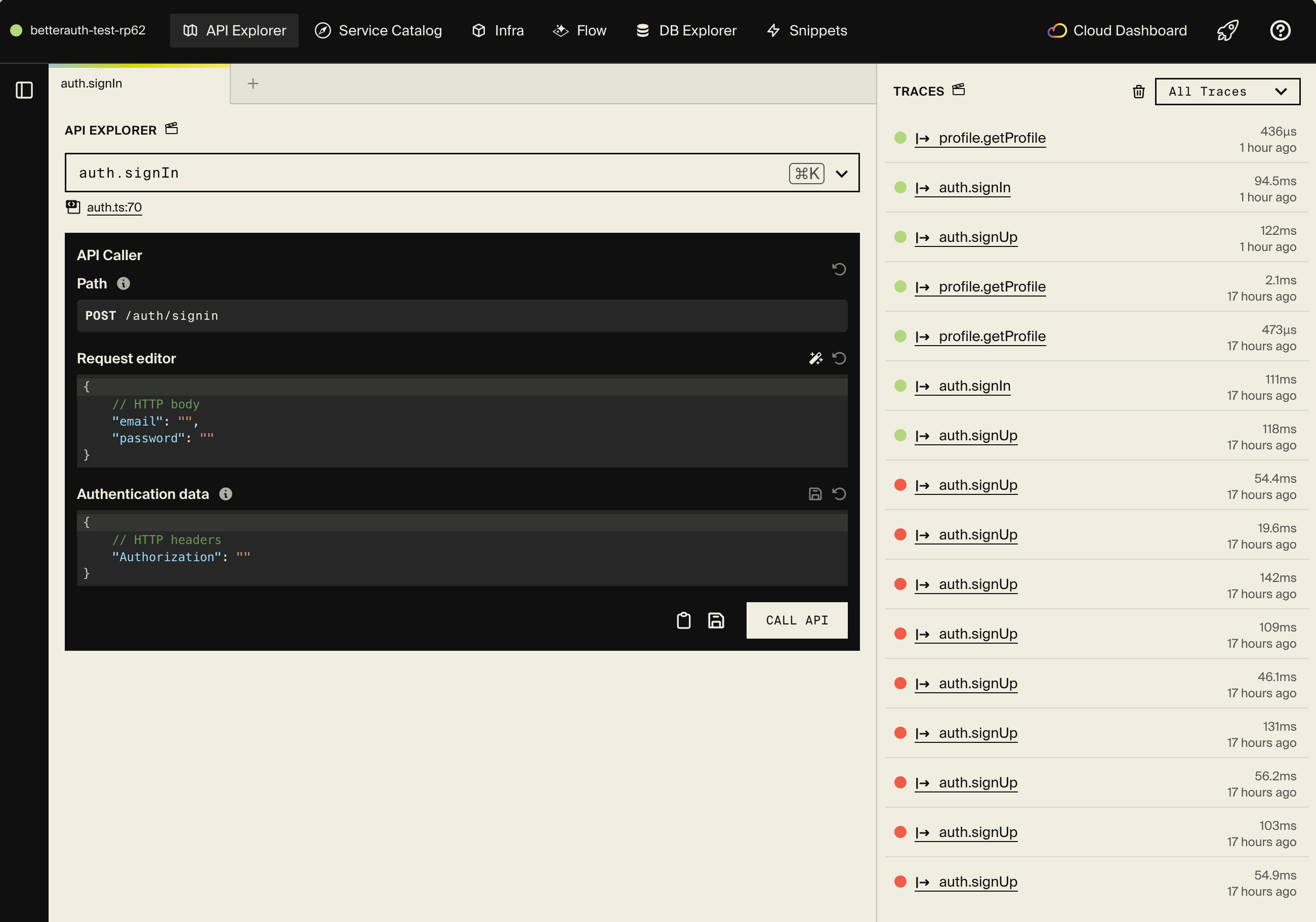Screen dimensions: 1316x922
Task: Open the All Traces filter dropdown
Action: [x=1226, y=91]
